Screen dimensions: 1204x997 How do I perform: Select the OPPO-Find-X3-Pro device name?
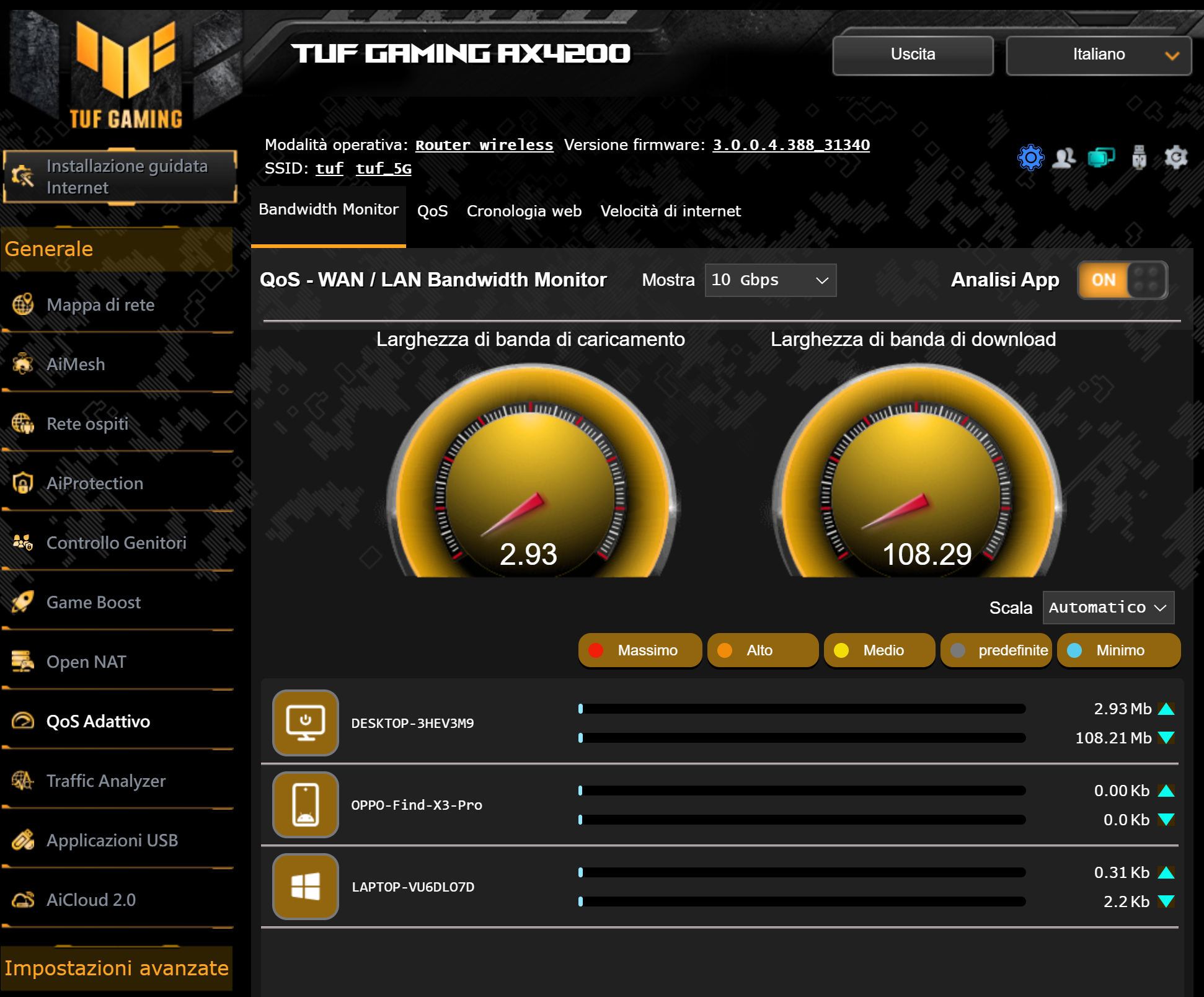tap(417, 805)
